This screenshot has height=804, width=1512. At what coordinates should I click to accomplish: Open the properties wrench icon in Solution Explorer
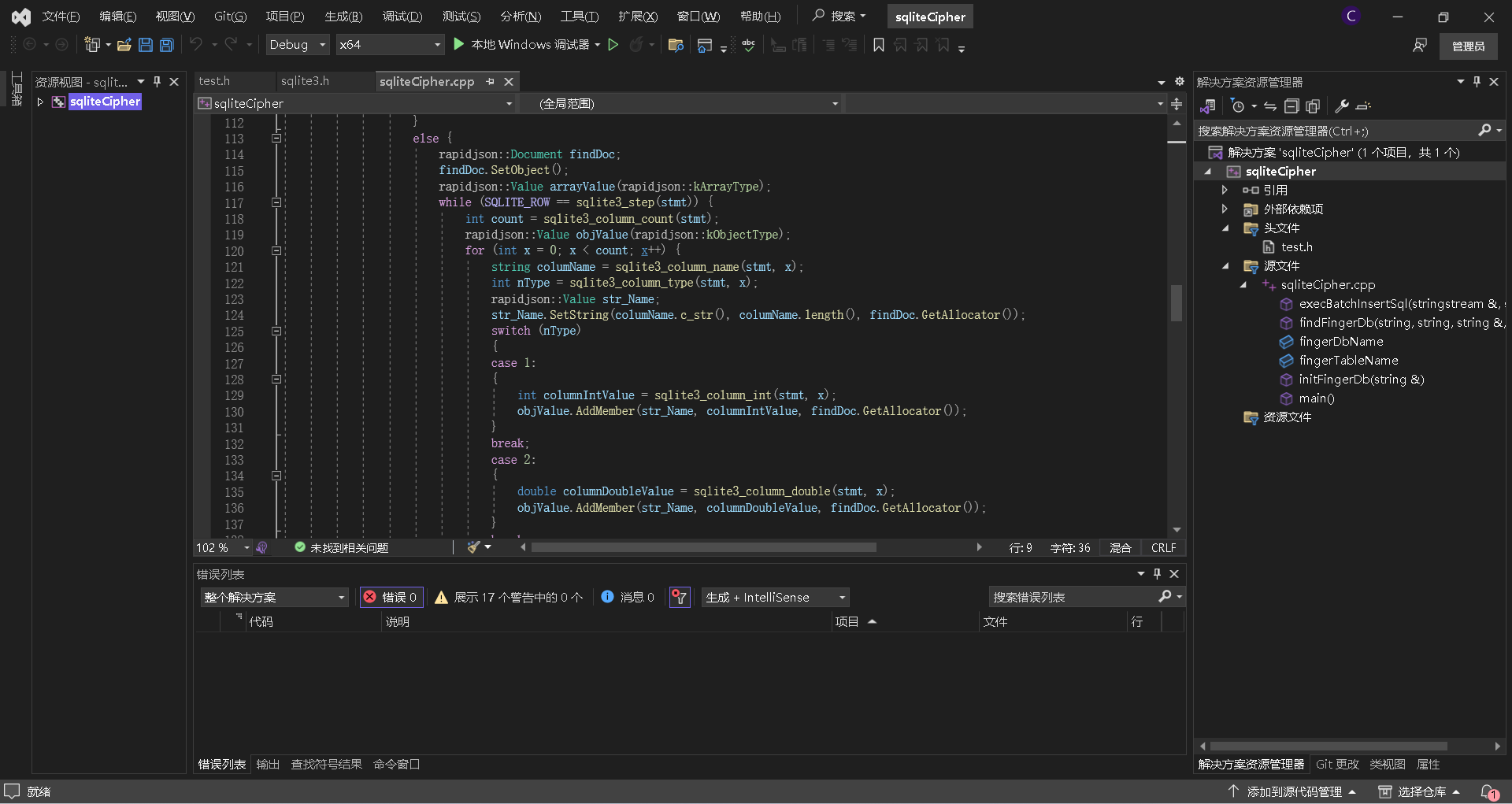click(1342, 106)
